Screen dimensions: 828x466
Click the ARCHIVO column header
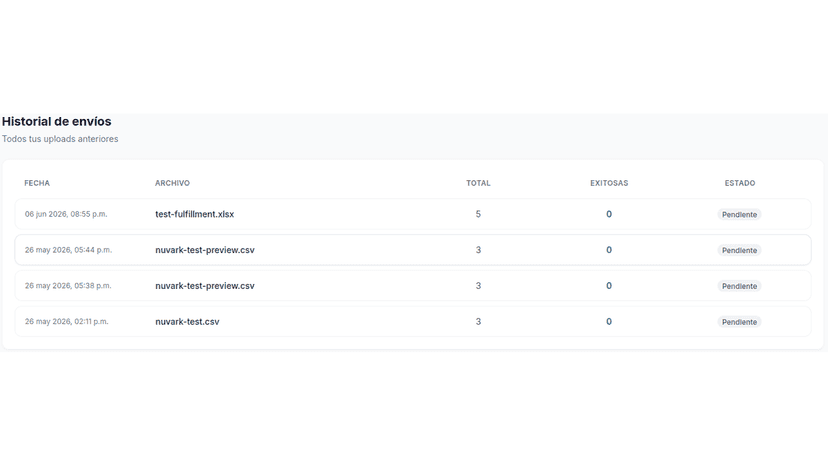[172, 183]
